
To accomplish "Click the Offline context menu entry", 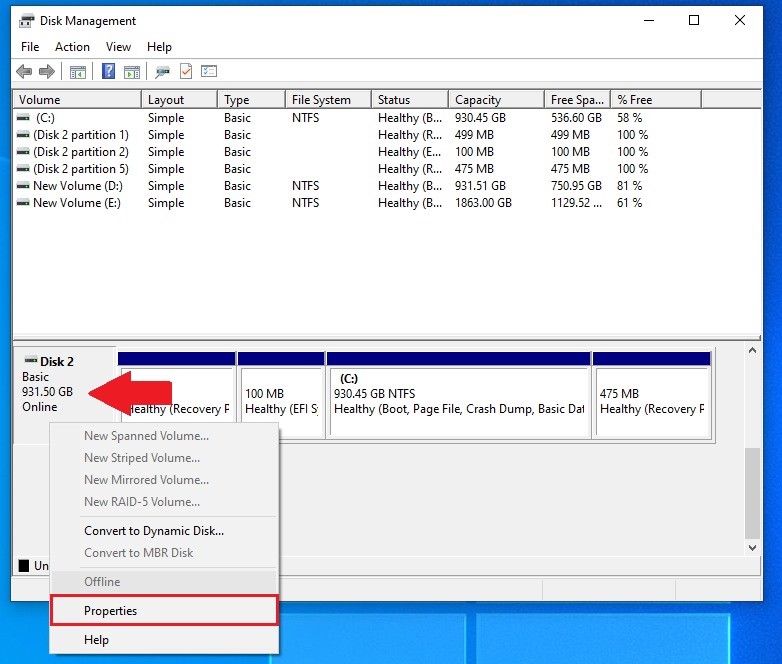I will 164,582.
